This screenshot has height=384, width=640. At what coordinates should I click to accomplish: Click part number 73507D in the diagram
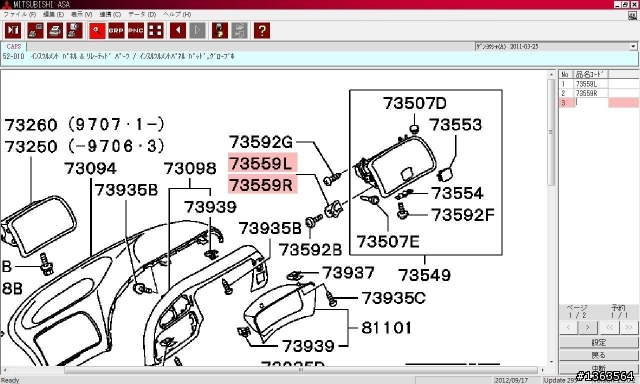coord(415,103)
